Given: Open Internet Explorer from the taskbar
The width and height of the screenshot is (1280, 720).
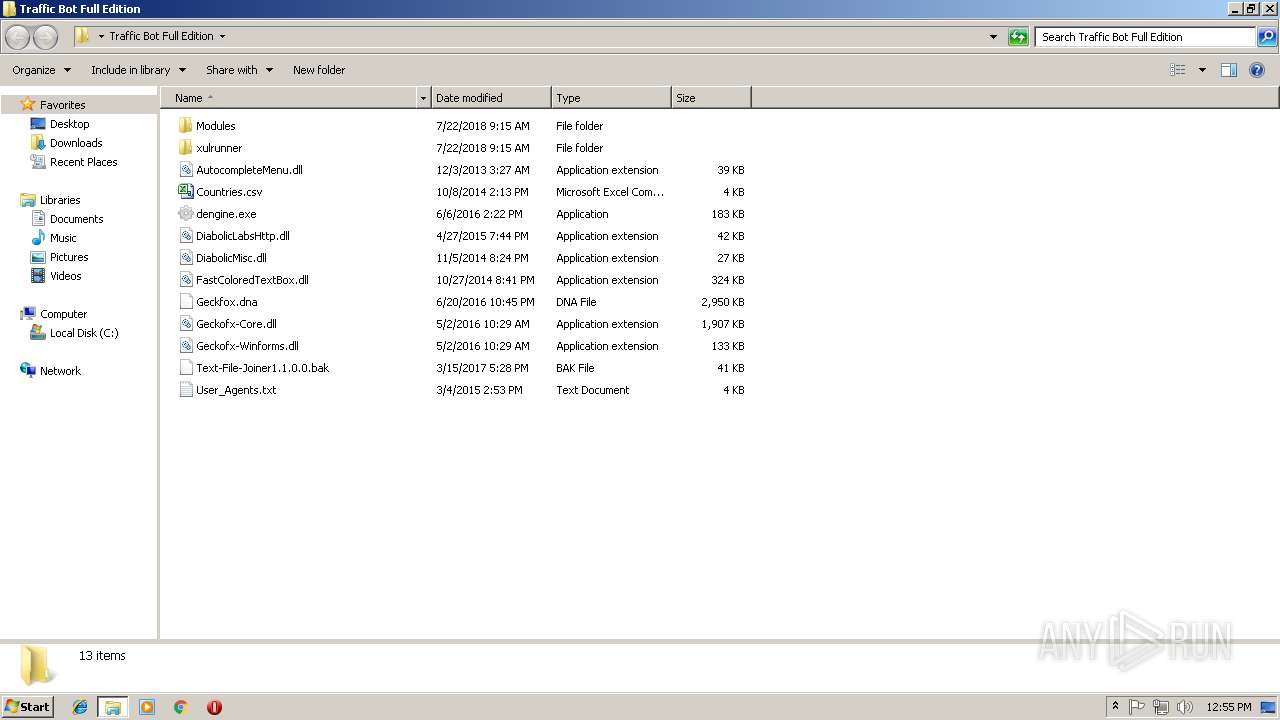Looking at the screenshot, I should tap(80, 707).
